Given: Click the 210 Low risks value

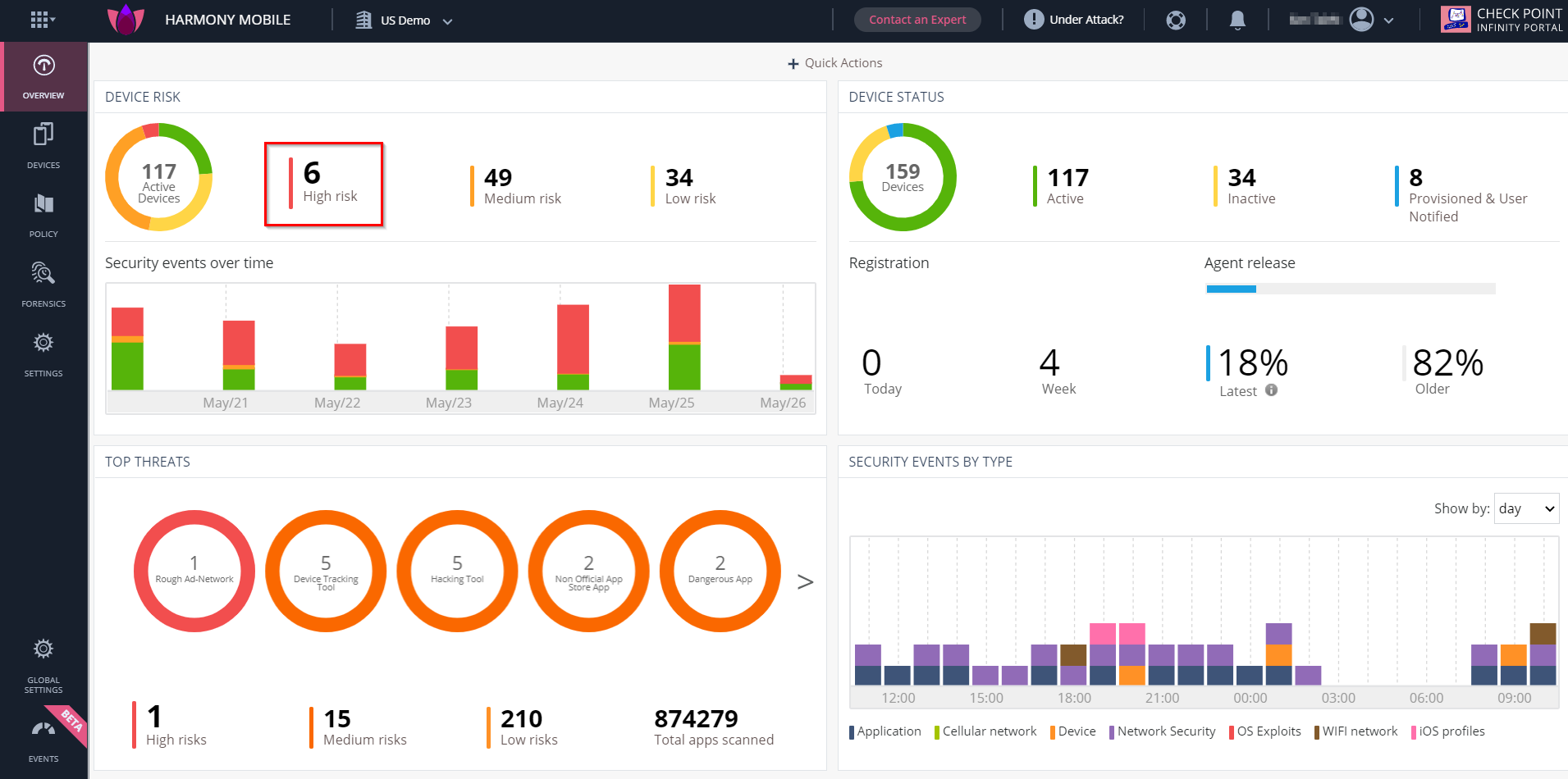Looking at the screenshot, I should pos(522,727).
